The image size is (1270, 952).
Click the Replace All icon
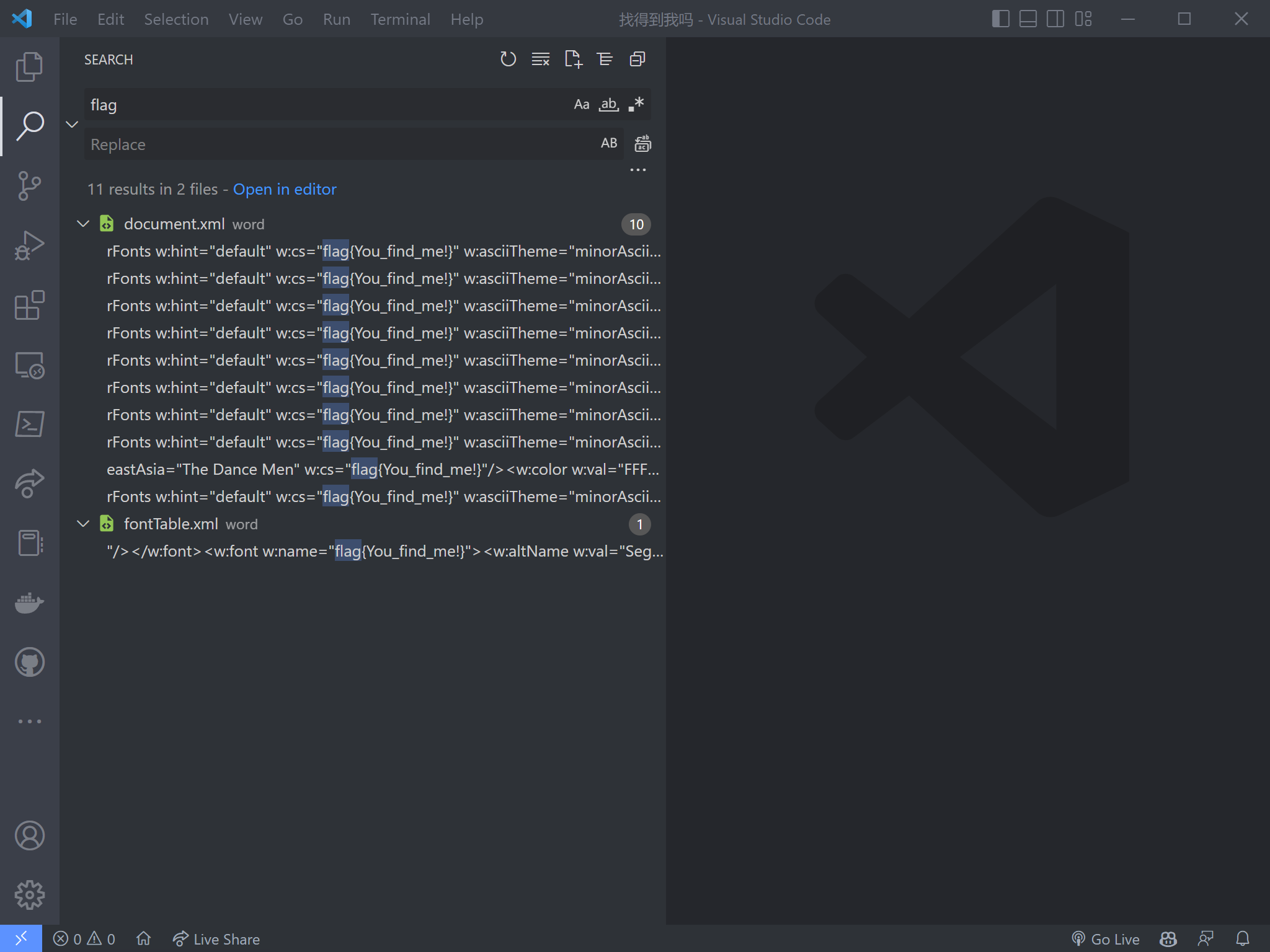pyautogui.click(x=642, y=144)
